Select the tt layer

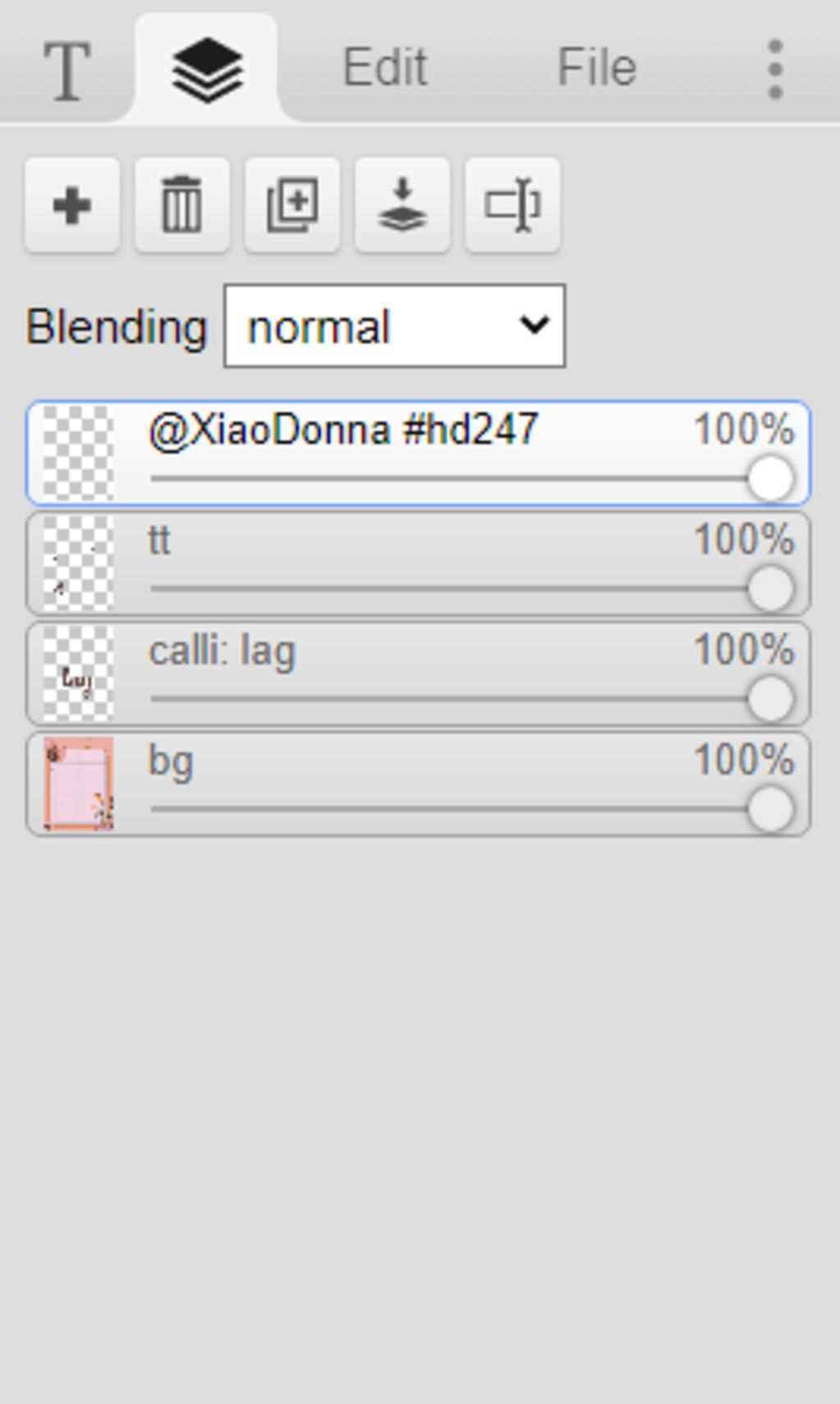(418, 564)
